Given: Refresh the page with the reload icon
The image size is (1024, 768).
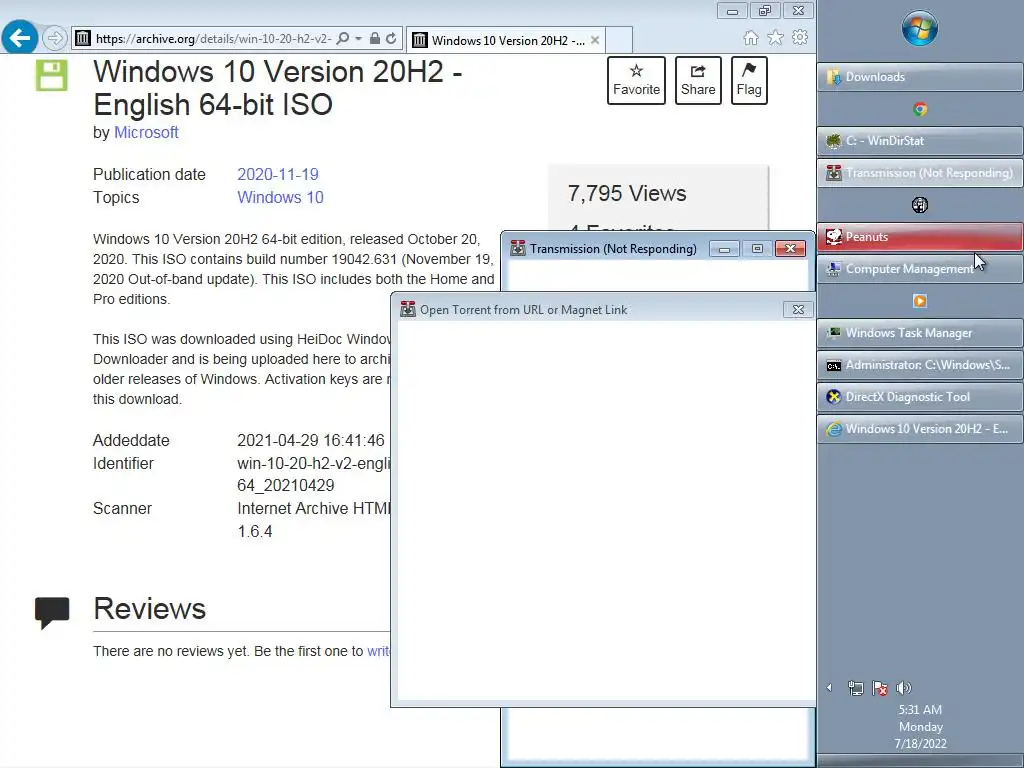Looking at the screenshot, I should click(391, 39).
